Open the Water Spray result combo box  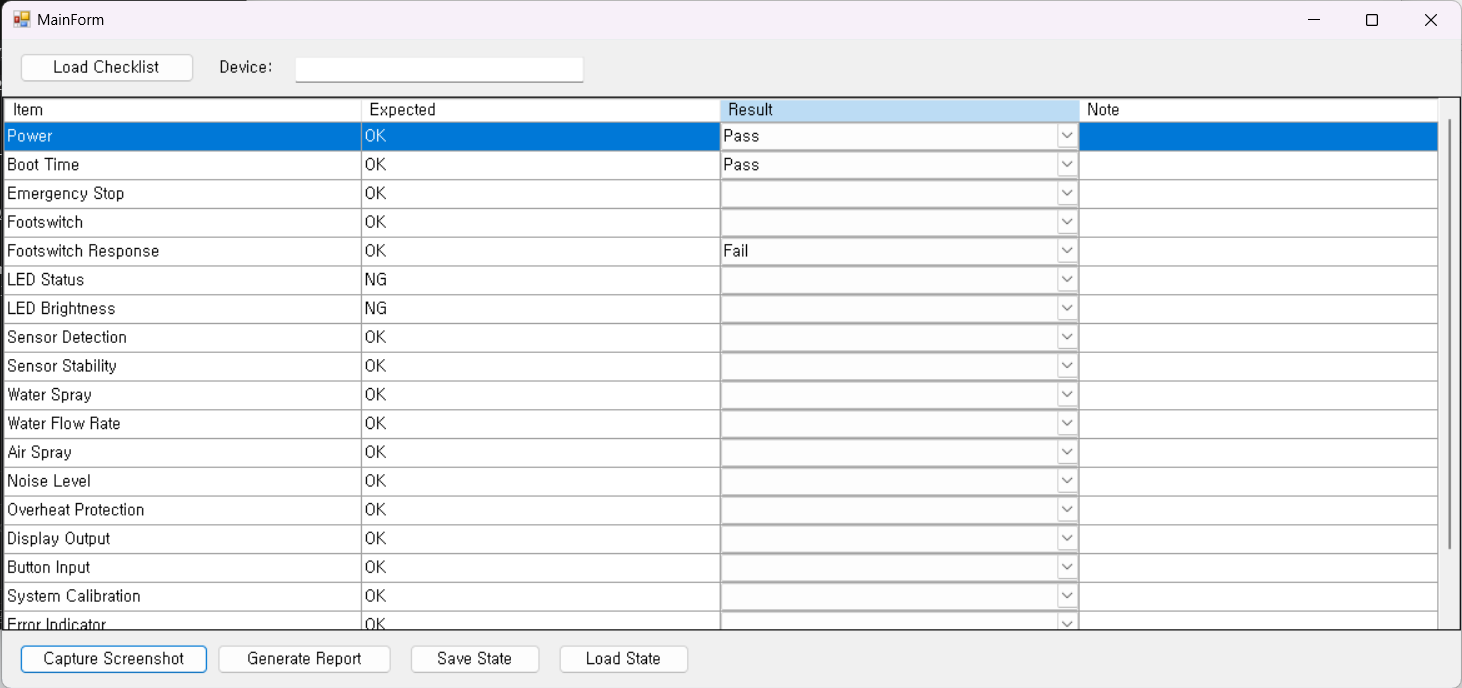click(x=1067, y=395)
